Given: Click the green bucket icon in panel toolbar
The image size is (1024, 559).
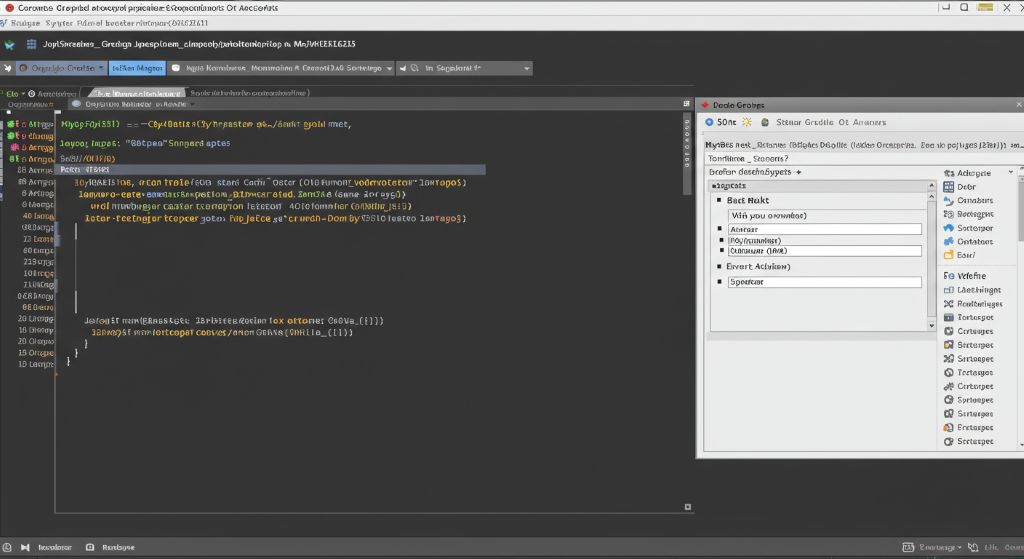Looking at the screenshot, I should pyautogui.click(x=765, y=122).
